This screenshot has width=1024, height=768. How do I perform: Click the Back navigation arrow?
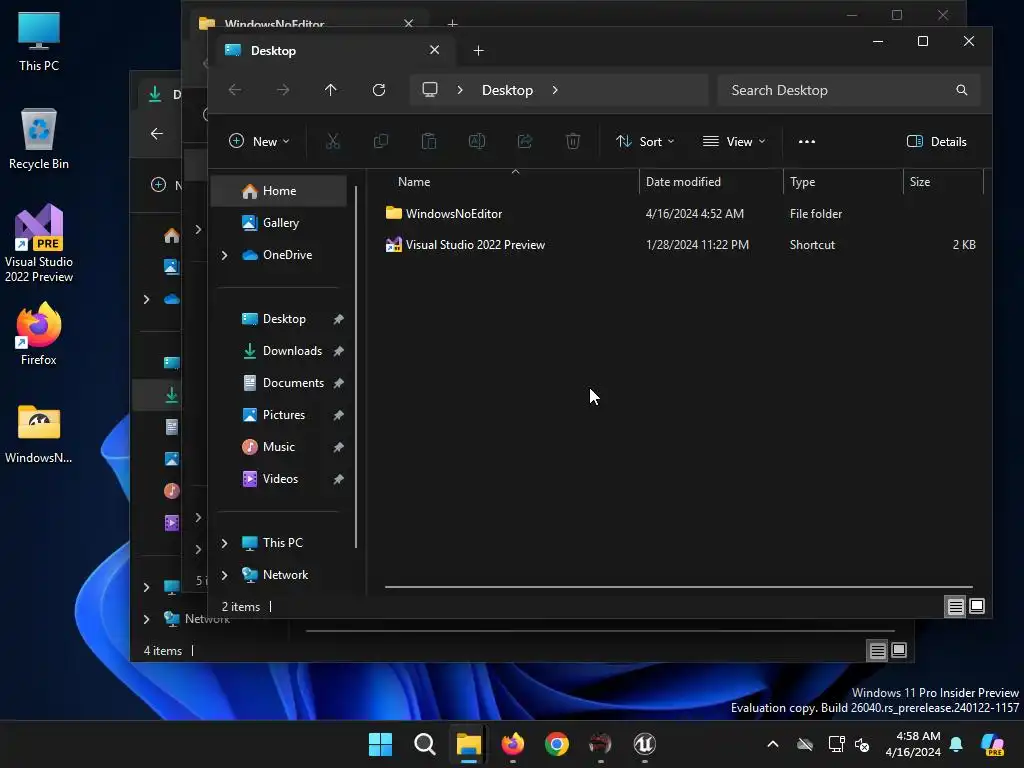coord(234,89)
